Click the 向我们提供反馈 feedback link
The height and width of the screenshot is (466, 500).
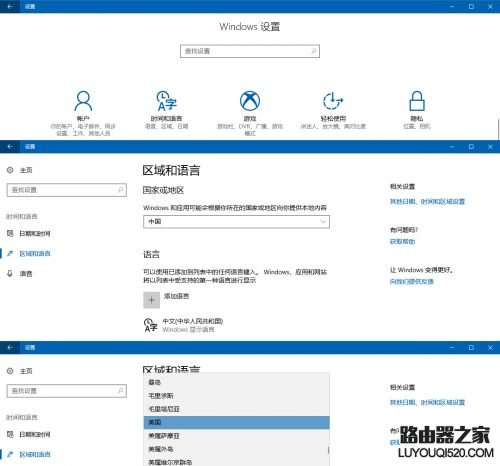click(x=412, y=282)
